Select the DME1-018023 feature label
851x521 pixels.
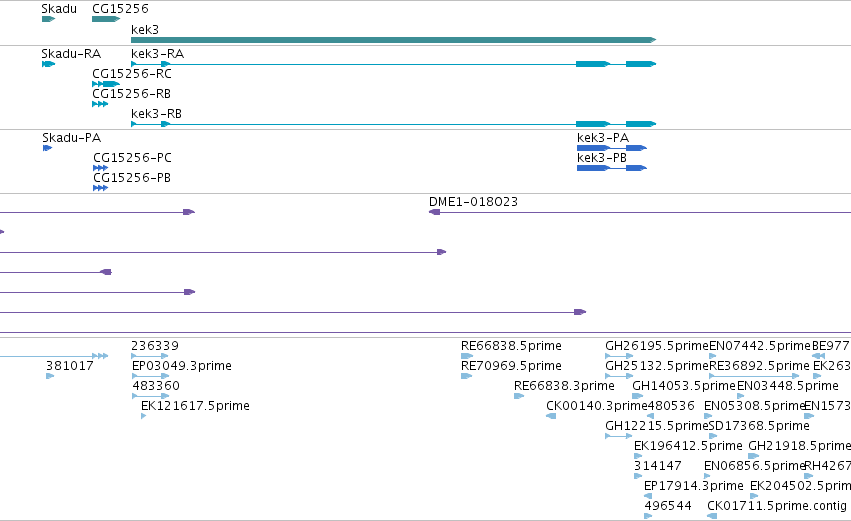pyautogui.click(x=473, y=202)
